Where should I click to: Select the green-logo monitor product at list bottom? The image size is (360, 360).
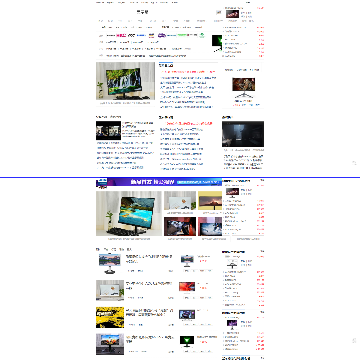(x=187, y=341)
